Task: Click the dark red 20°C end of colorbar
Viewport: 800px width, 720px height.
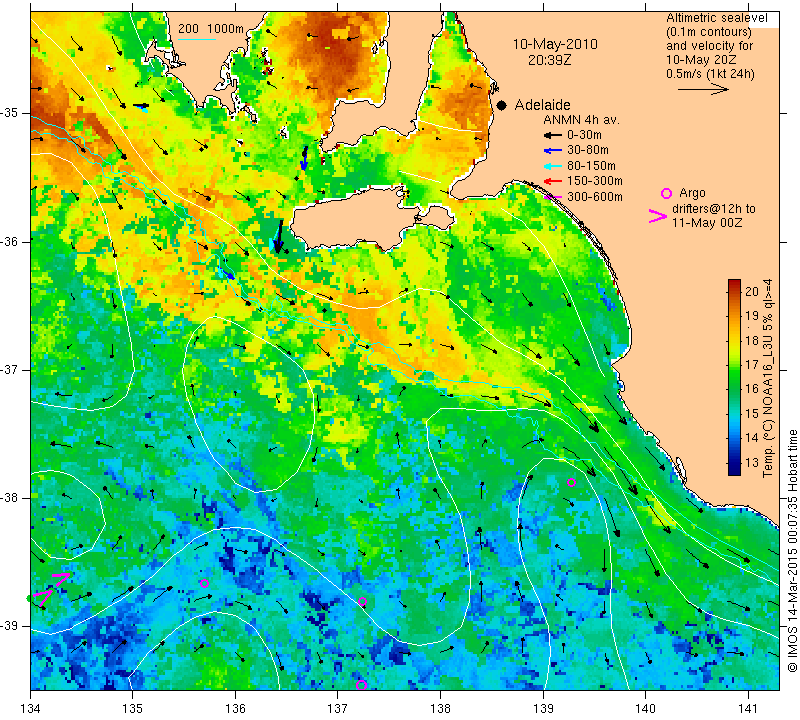Action: pyautogui.click(x=734, y=283)
